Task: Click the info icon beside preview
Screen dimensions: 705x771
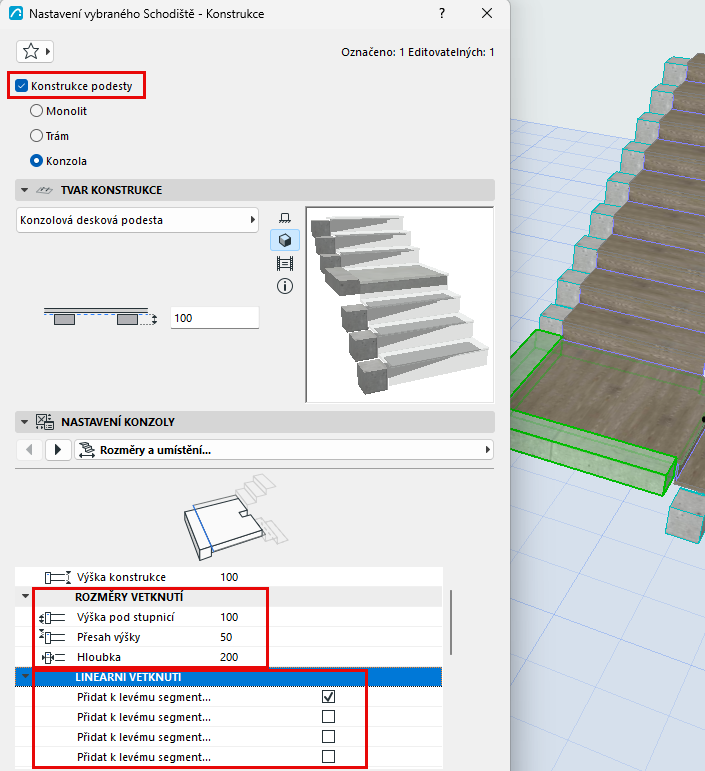Action: tap(285, 286)
